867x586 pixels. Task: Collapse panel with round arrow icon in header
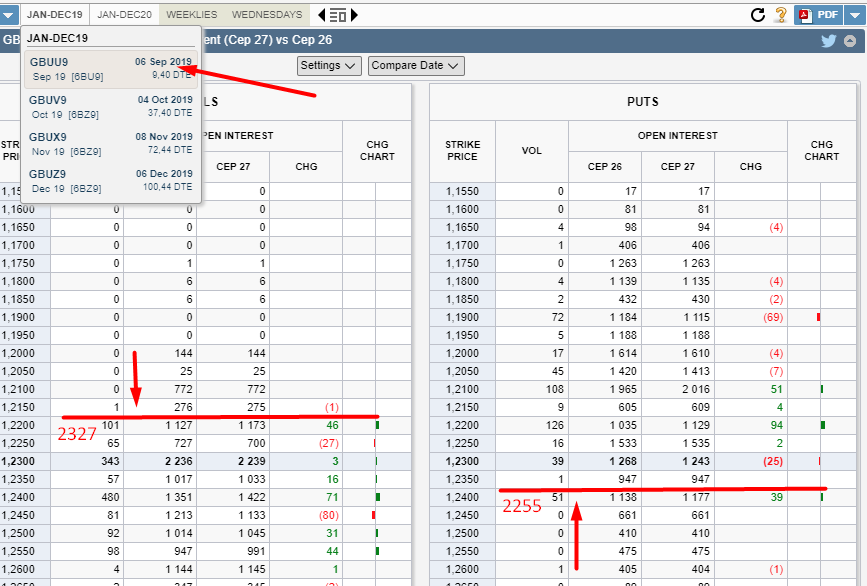point(850,41)
